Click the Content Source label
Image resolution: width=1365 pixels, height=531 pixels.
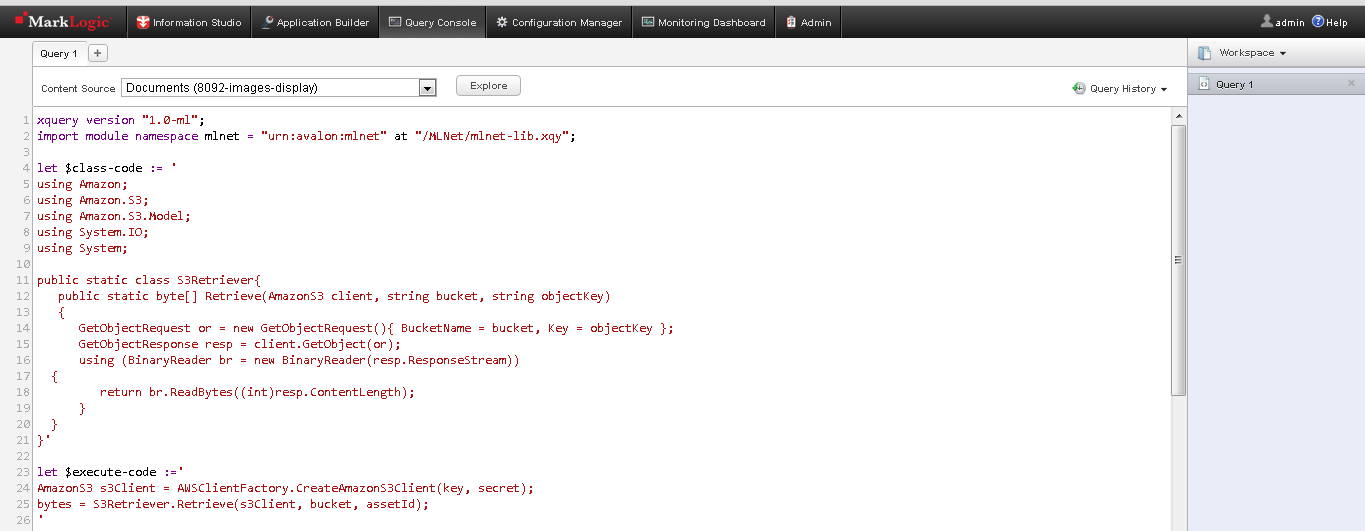[x=78, y=89]
